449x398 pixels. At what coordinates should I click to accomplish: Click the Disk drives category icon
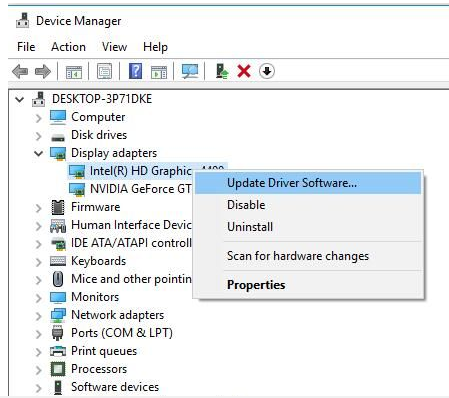pos(58,137)
